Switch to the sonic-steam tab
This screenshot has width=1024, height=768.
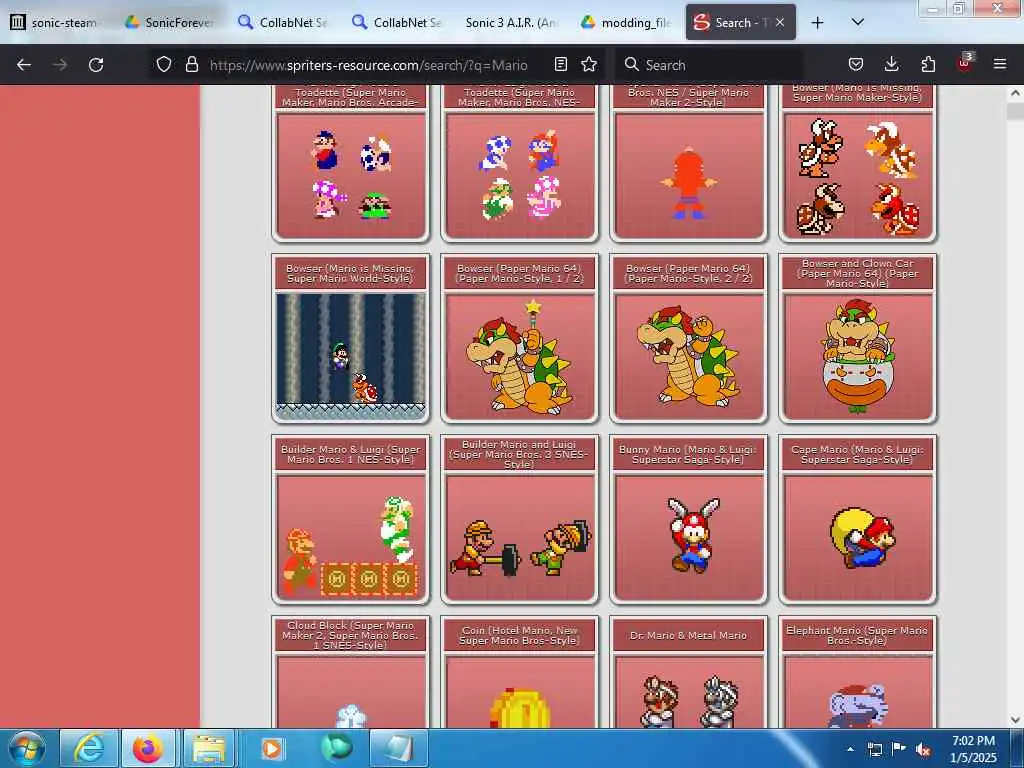point(55,23)
